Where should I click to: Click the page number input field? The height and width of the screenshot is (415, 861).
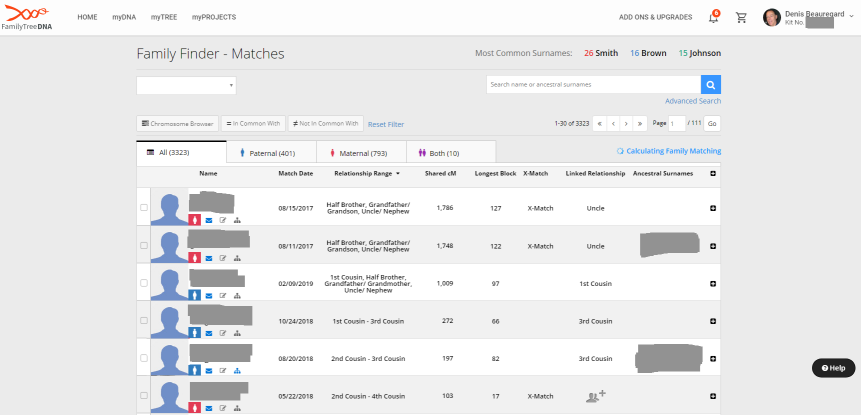(x=677, y=124)
